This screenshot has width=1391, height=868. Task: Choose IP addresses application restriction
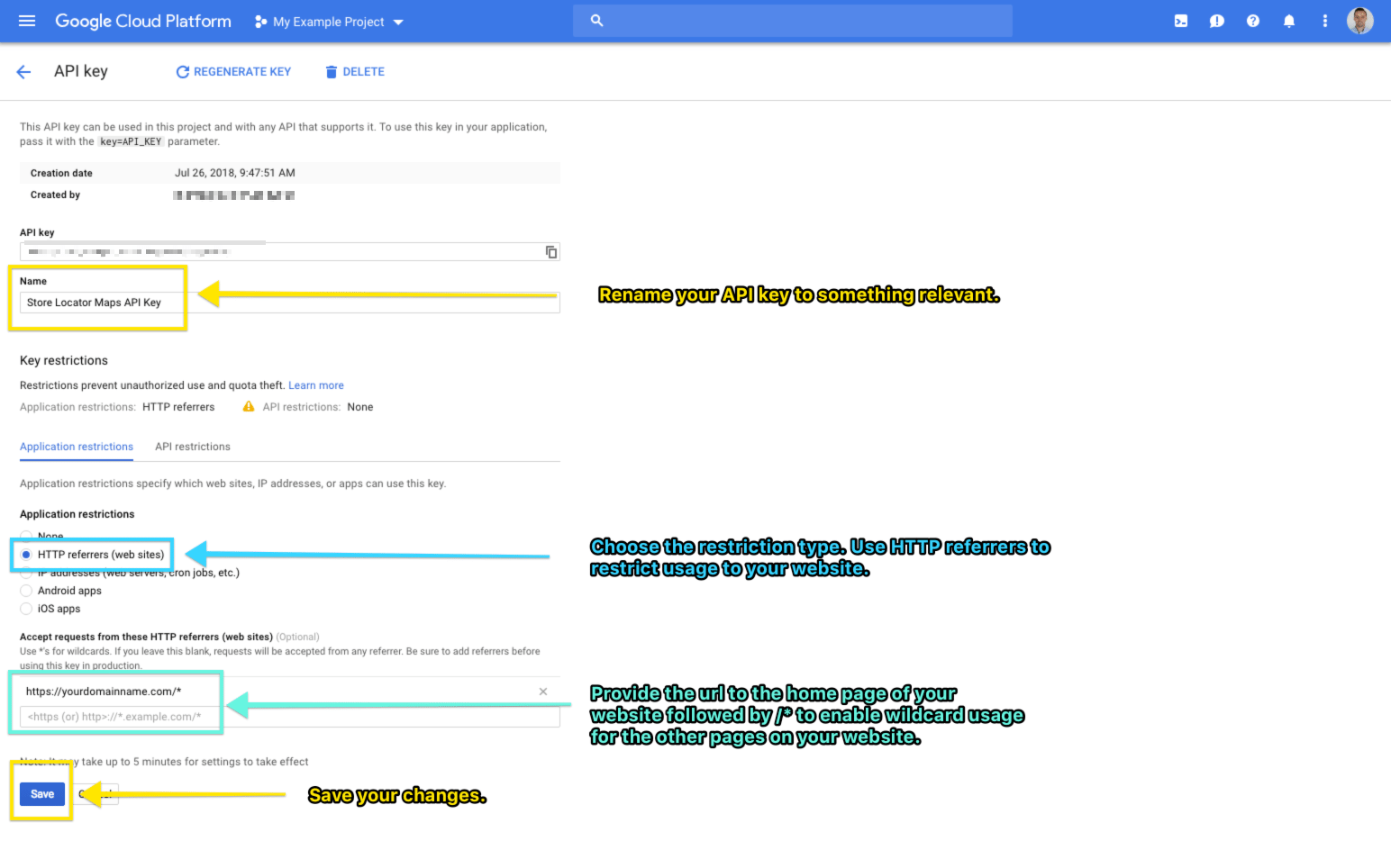pyautogui.click(x=26, y=572)
